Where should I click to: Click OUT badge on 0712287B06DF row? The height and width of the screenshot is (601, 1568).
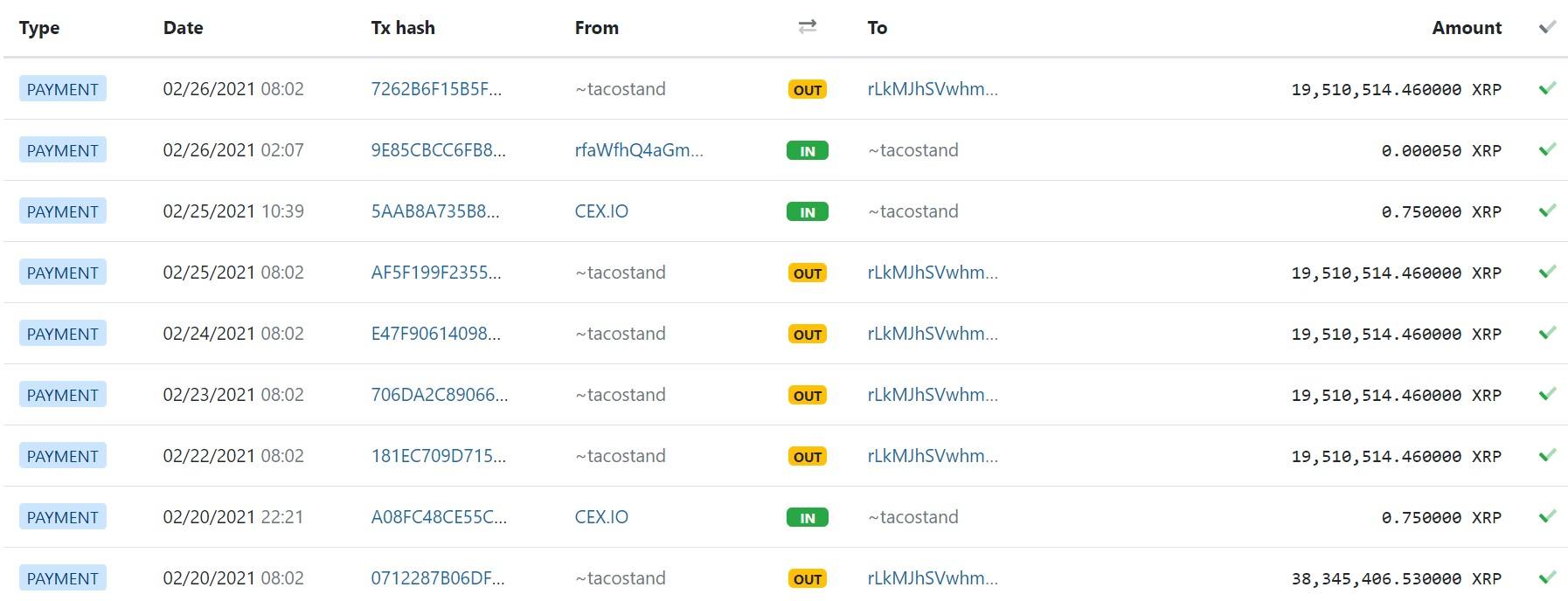pyautogui.click(x=808, y=578)
